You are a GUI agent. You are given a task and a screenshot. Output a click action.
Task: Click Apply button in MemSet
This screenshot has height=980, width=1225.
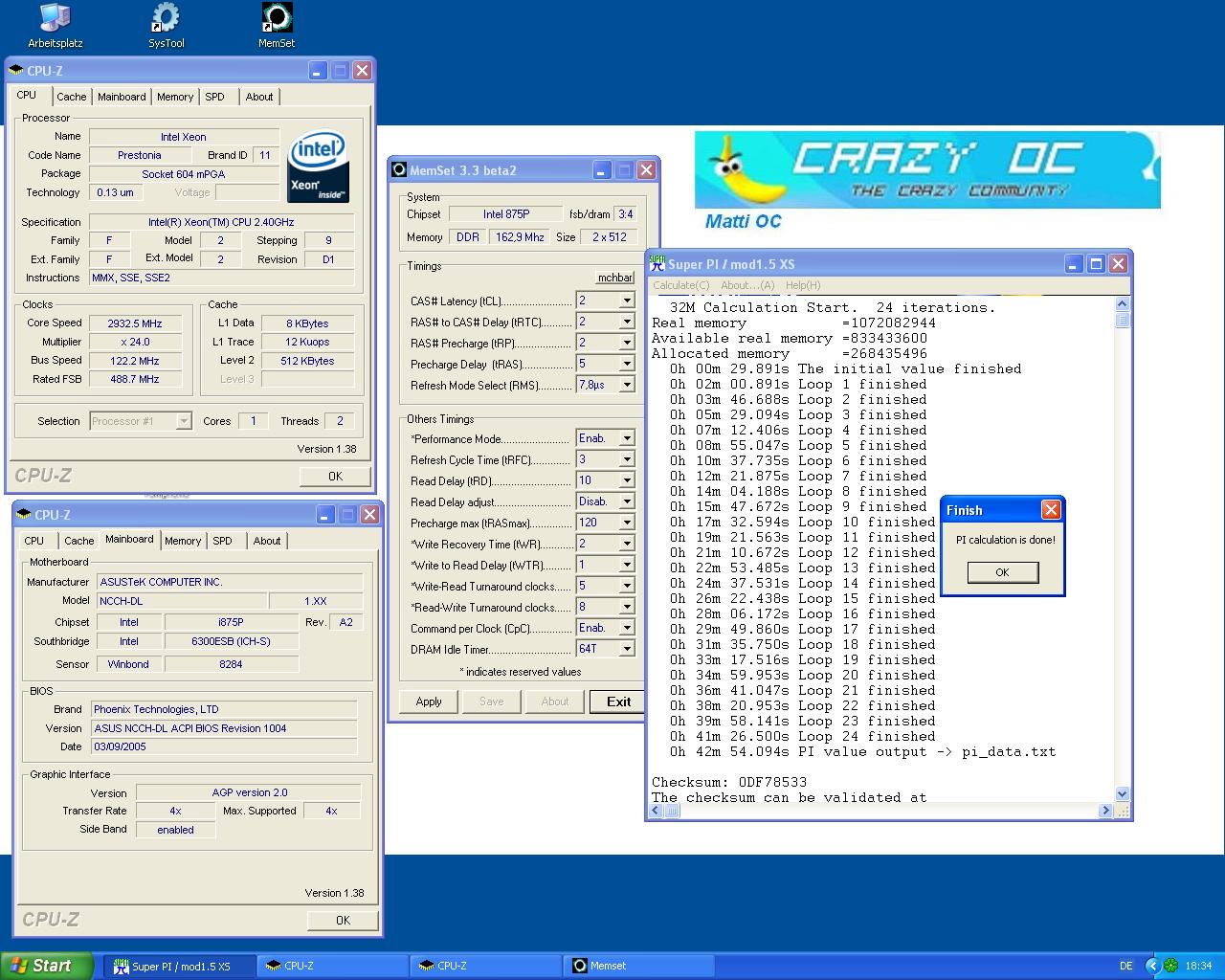pos(429,702)
